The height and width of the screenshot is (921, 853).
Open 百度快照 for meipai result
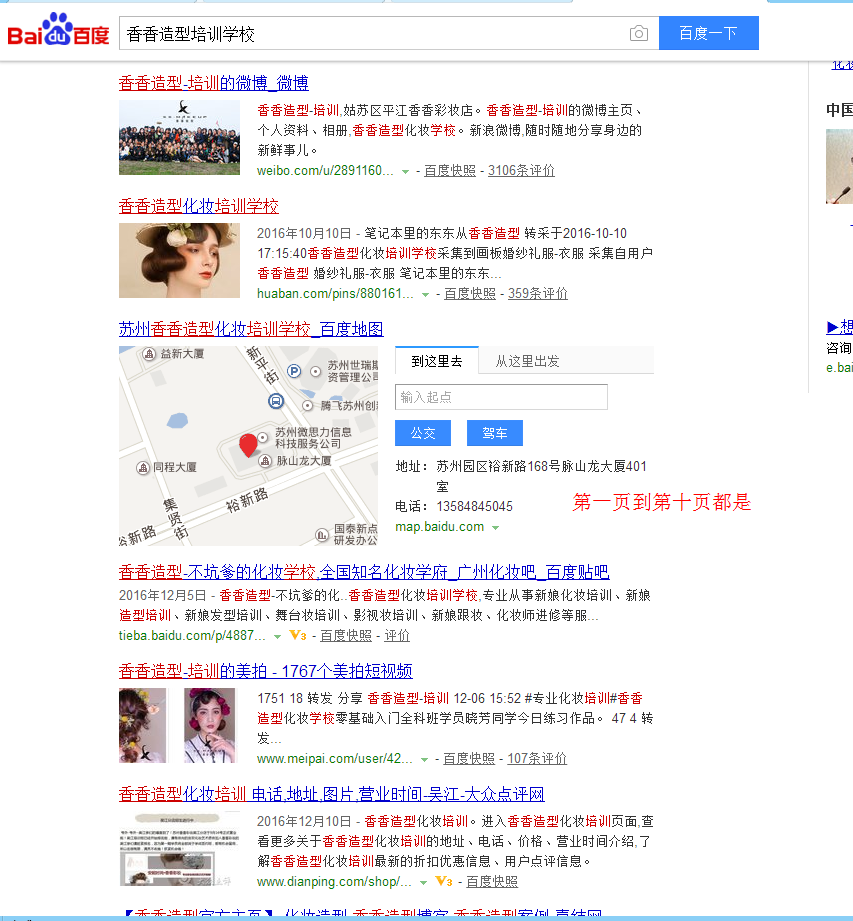click(x=468, y=759)
